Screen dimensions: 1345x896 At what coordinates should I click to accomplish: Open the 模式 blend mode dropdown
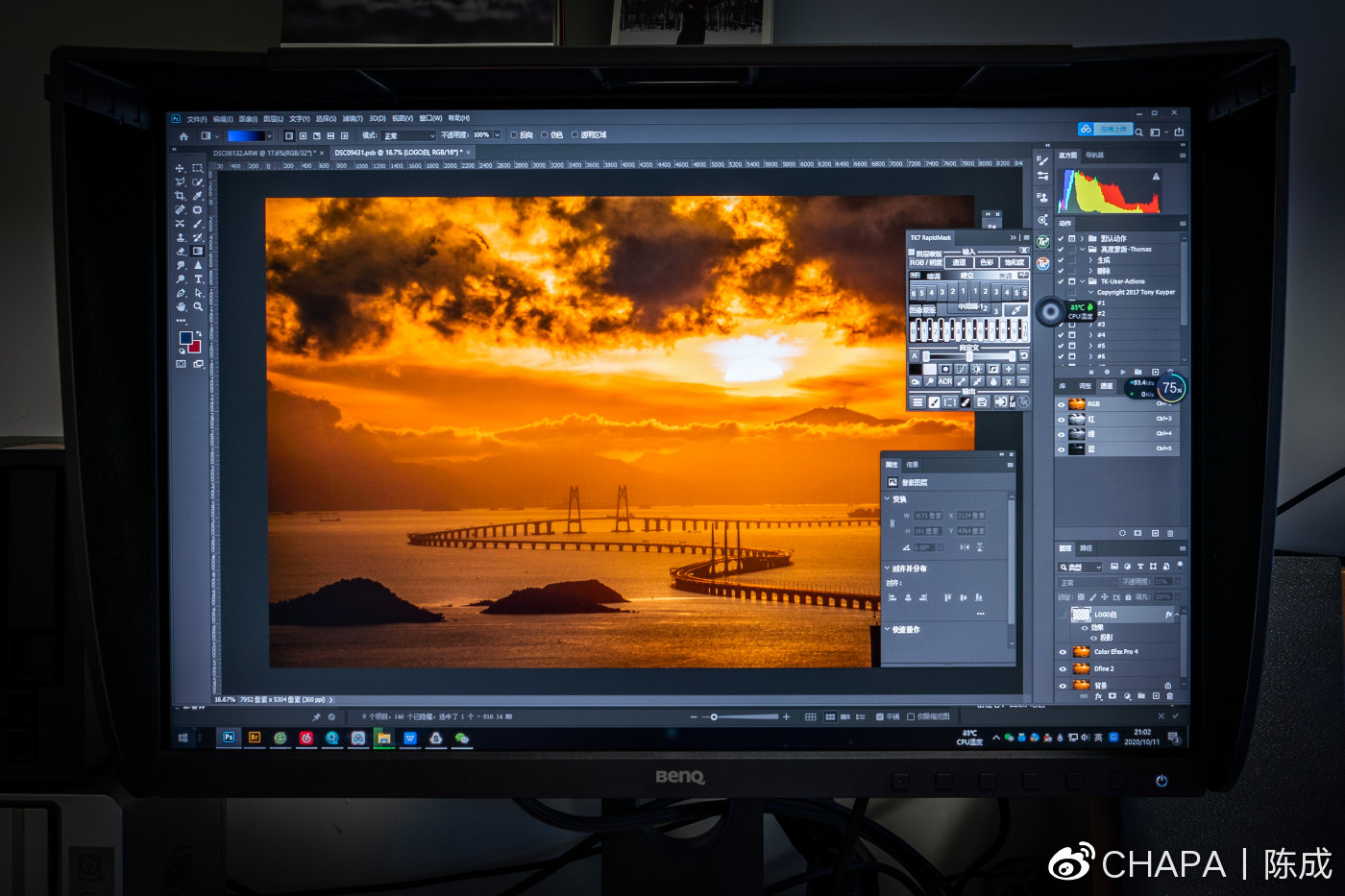(408, 135)
